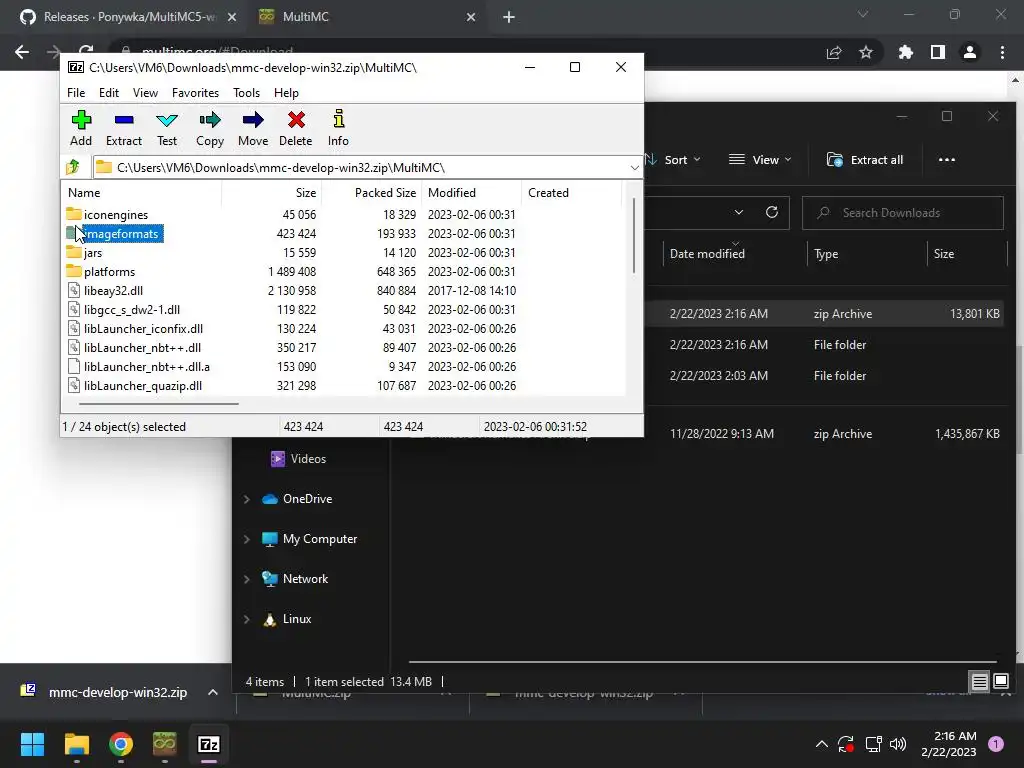Expand the Linux tree node

pyautogui.click(x=246, y=619)
